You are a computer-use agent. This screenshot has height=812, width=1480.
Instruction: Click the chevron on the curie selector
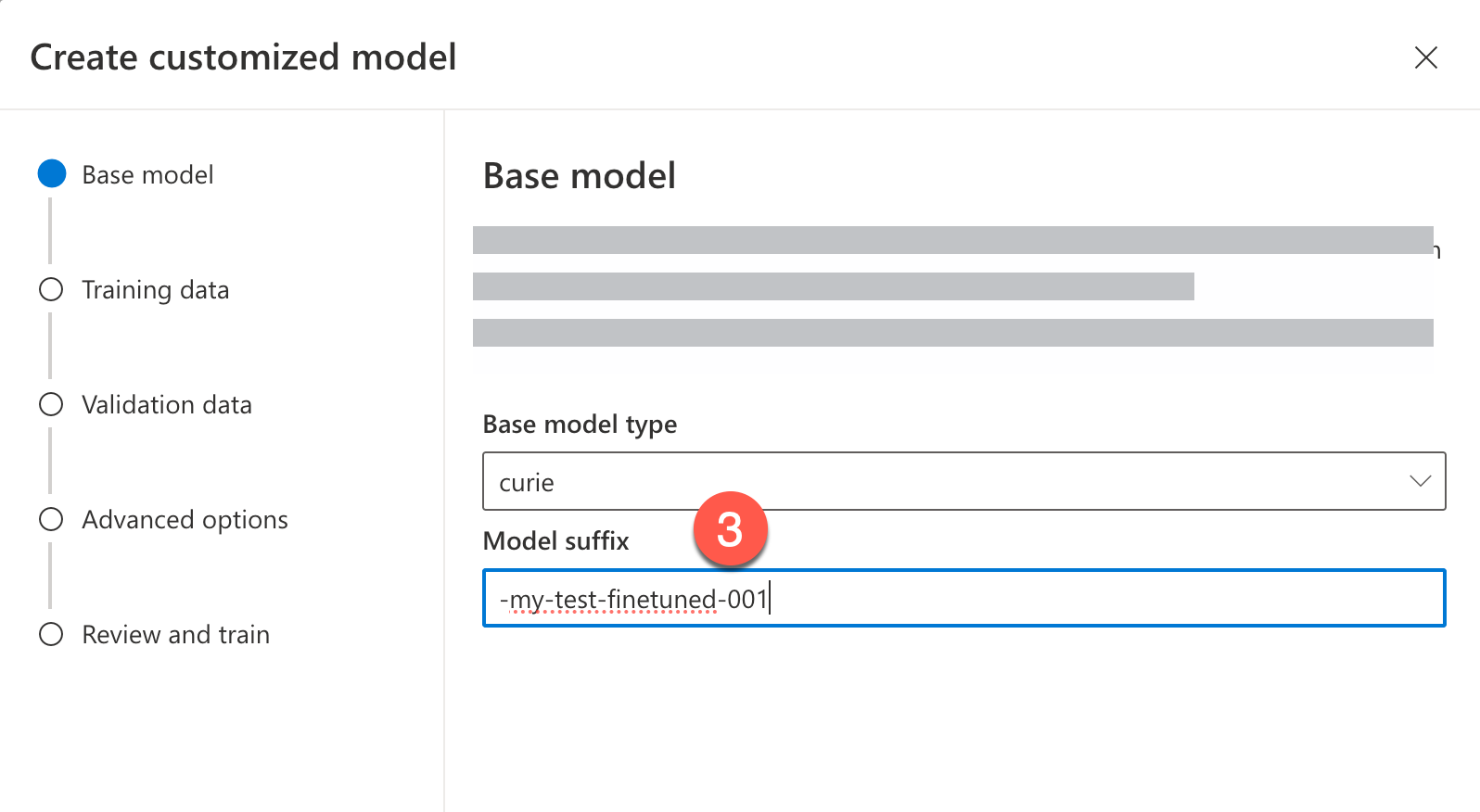1420,481
